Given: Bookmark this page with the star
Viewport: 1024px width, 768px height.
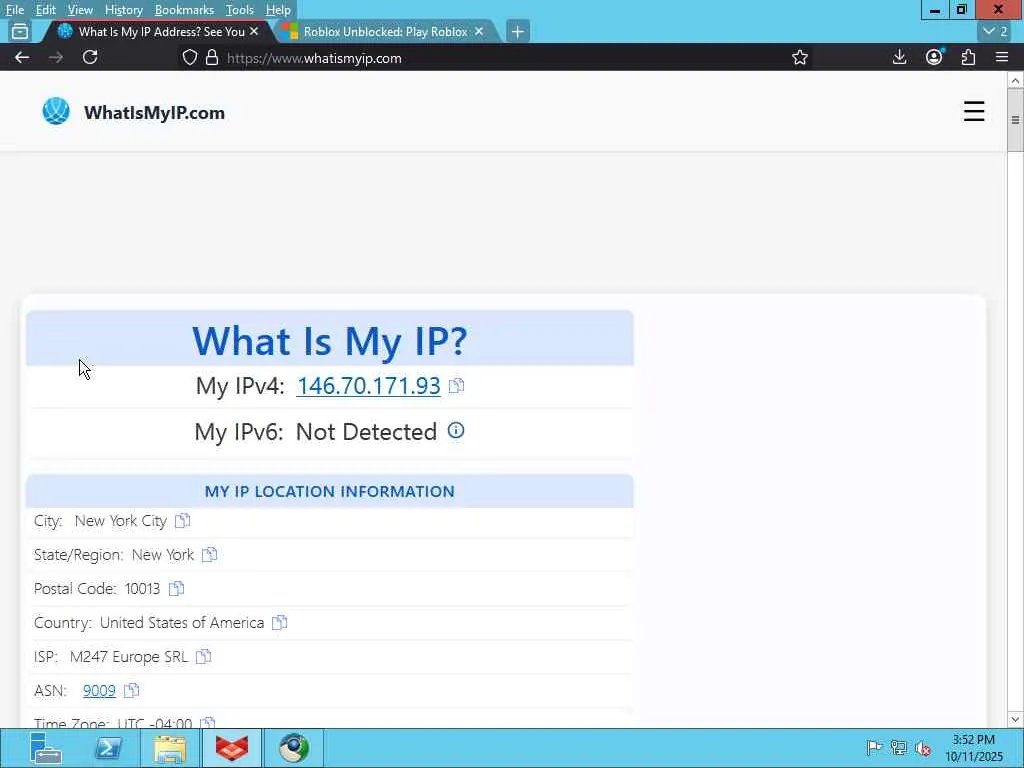Looking at the screenshot, I should click(799, 58).
